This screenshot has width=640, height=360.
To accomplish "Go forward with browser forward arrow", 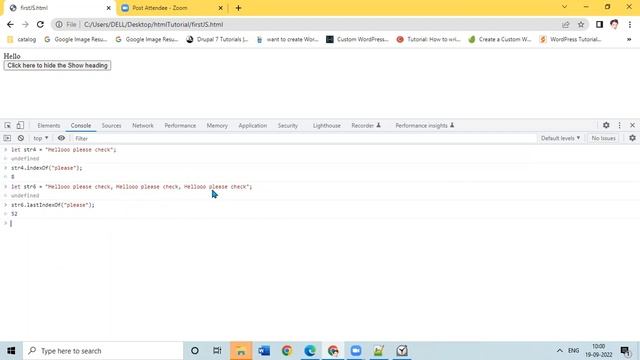I will tap(25, 24).
